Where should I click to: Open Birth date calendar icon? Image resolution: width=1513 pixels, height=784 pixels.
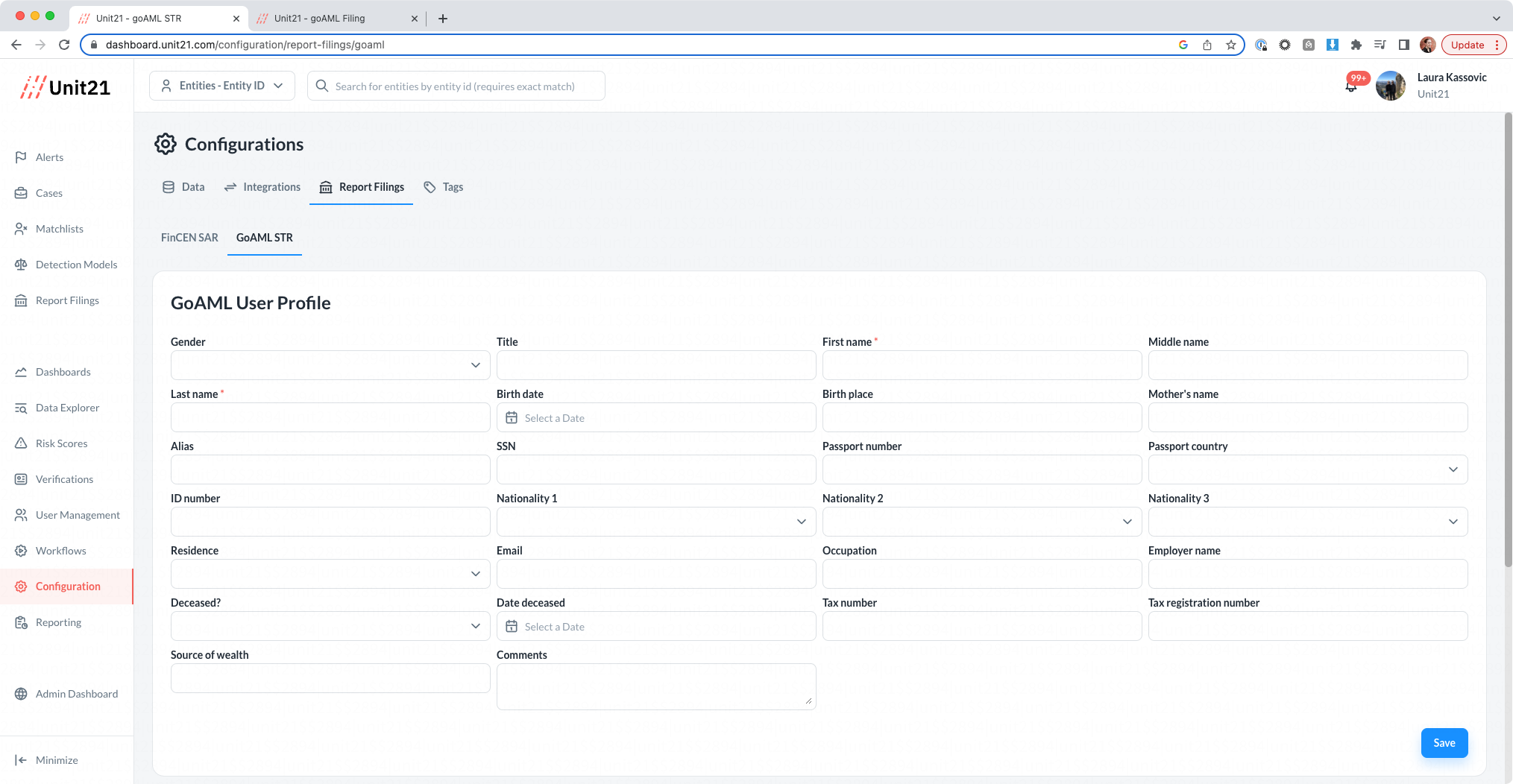tap(512, 418)
